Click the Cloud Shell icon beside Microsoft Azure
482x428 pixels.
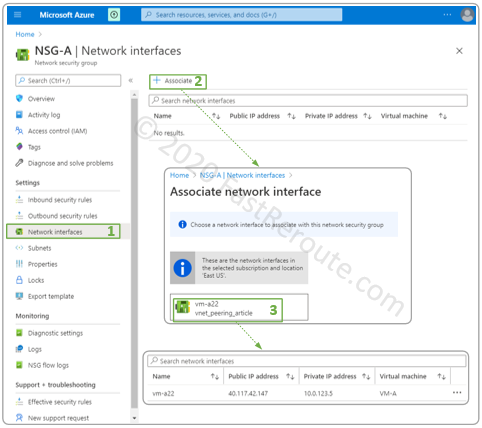(x=114, y=15)
